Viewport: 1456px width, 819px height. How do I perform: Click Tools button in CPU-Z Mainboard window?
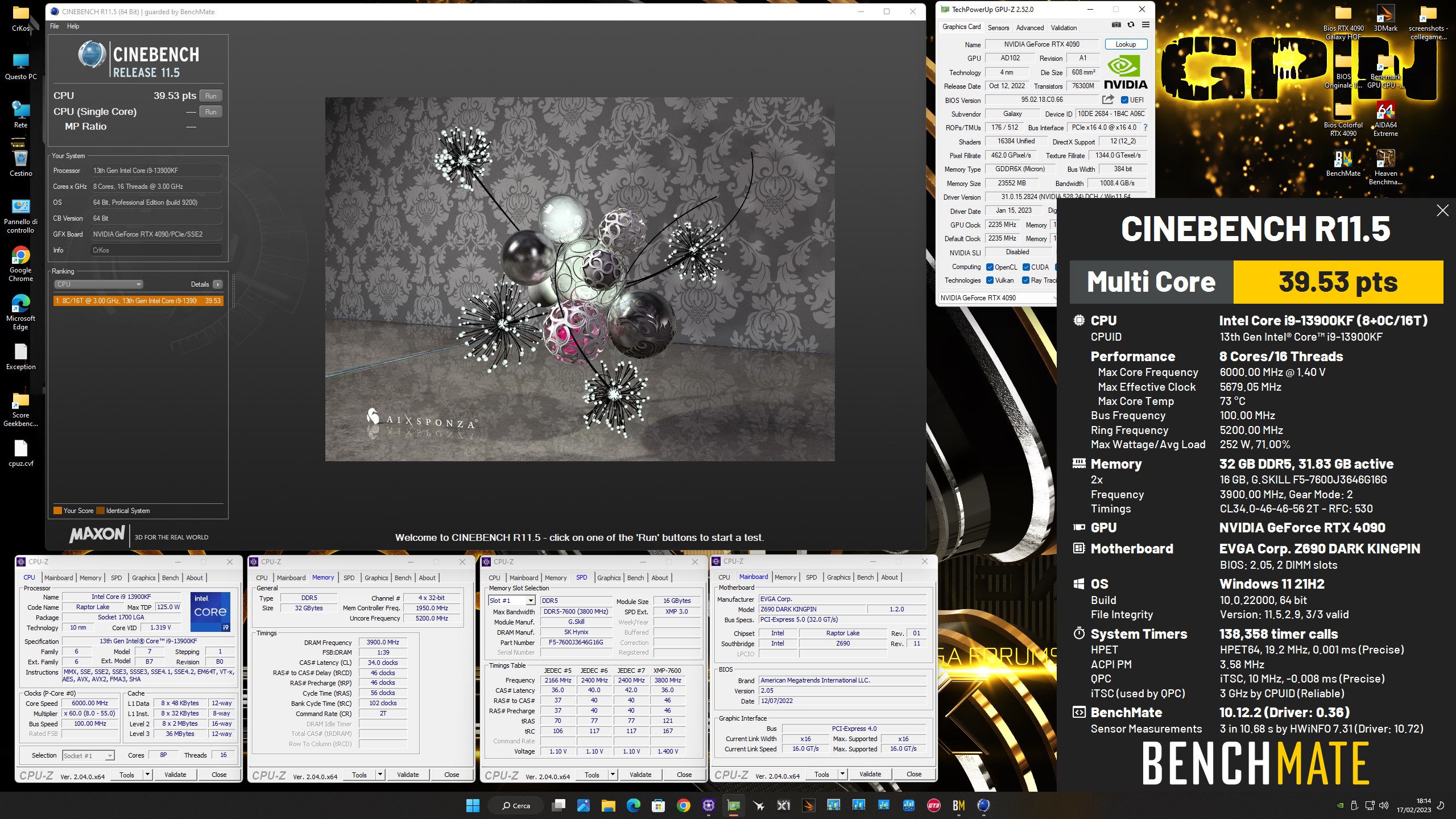click(821, 774)
